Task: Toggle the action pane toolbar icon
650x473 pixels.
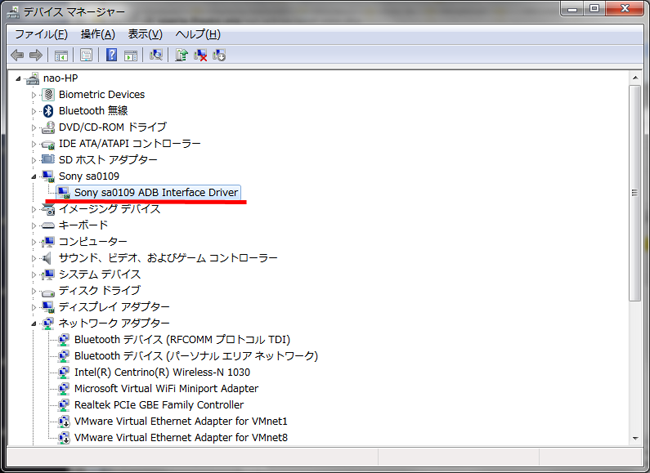Action: tap(131, 55)
